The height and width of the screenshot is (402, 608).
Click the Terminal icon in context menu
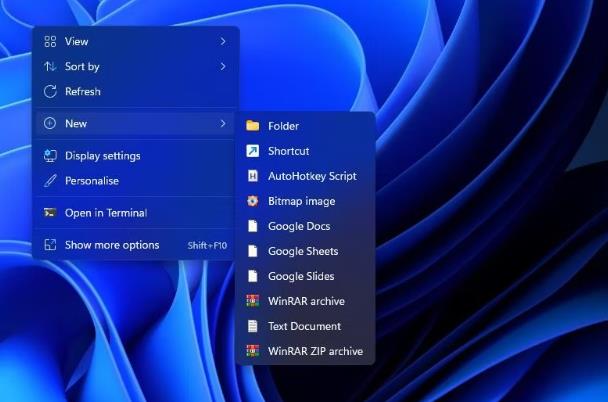click(x=50, y=213)
